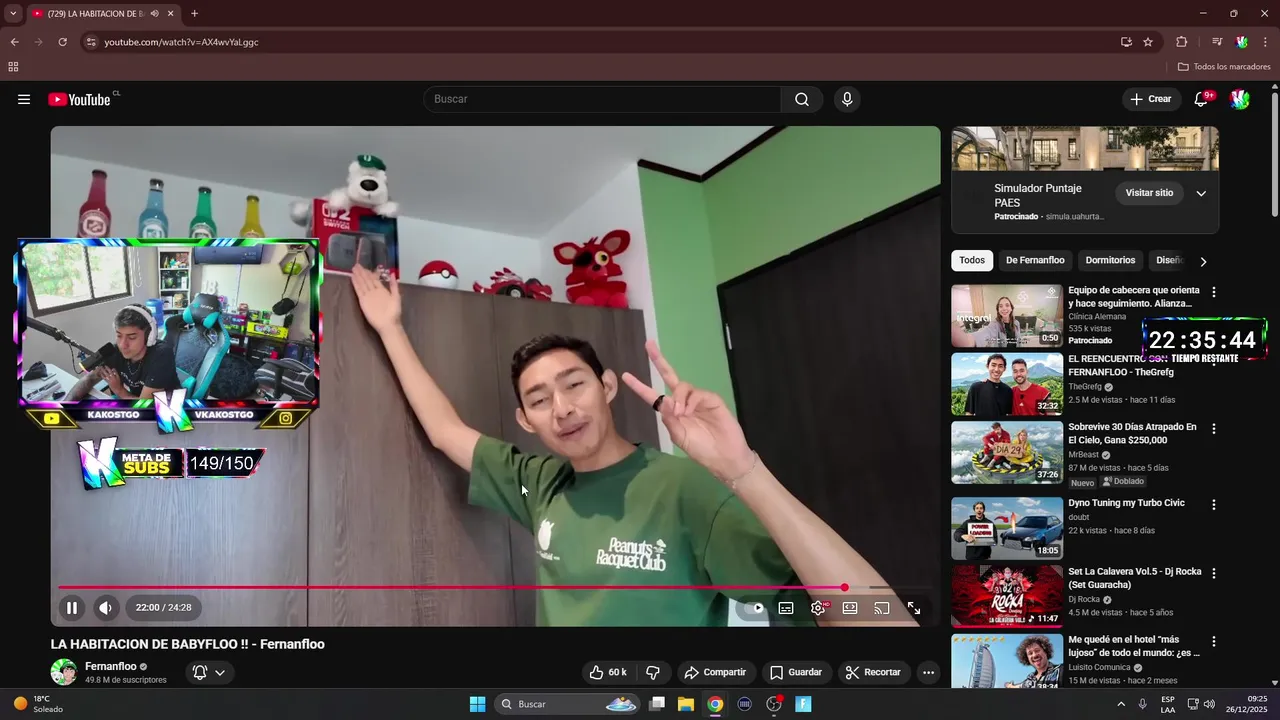1280x720 pixels.
Task: Dislike the video
Action: pyautogui.click(x=653, y=672)
